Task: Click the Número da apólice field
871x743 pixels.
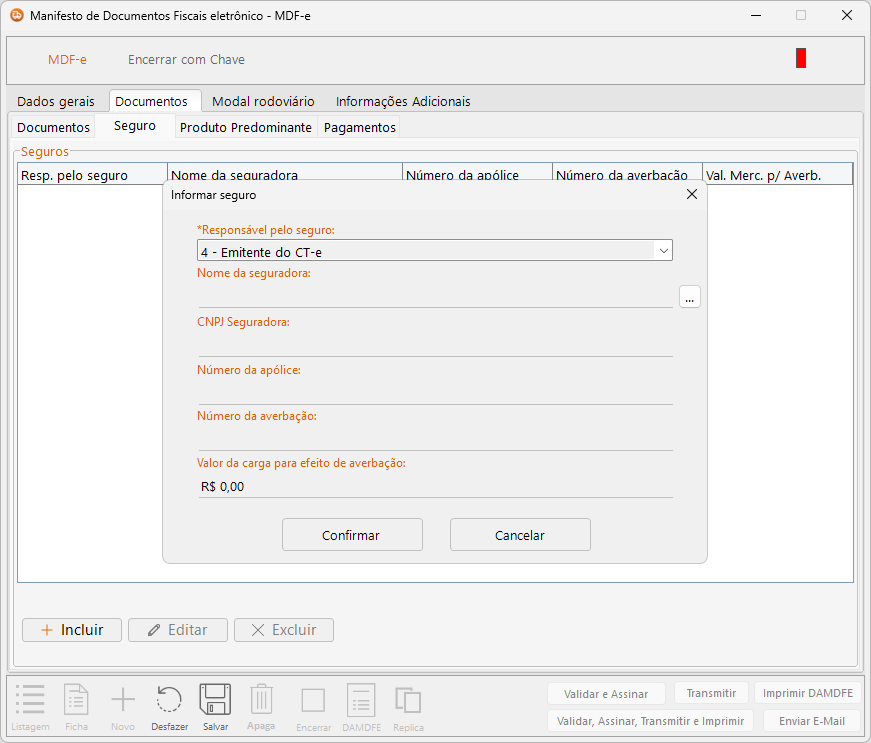Action: tap(435, 392)
